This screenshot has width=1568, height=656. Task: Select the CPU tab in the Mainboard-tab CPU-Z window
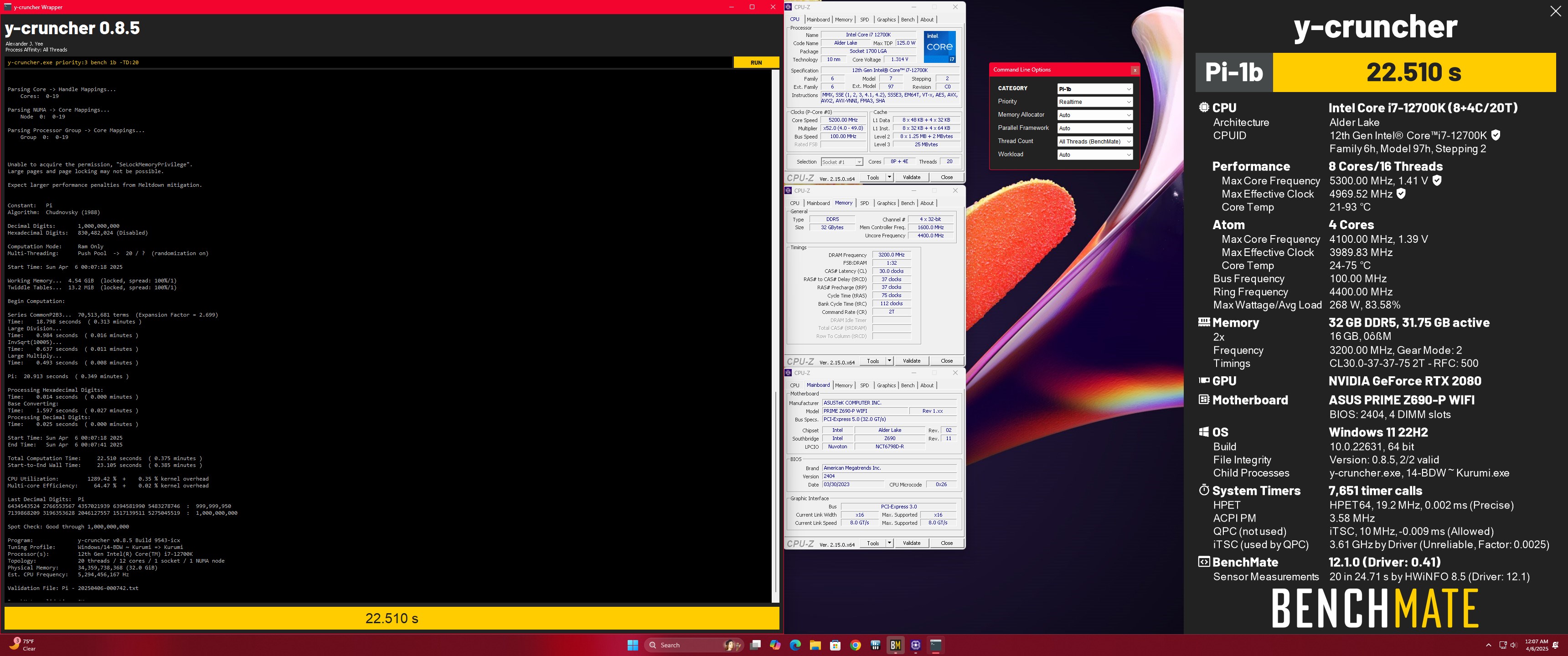tap(794, 385)
